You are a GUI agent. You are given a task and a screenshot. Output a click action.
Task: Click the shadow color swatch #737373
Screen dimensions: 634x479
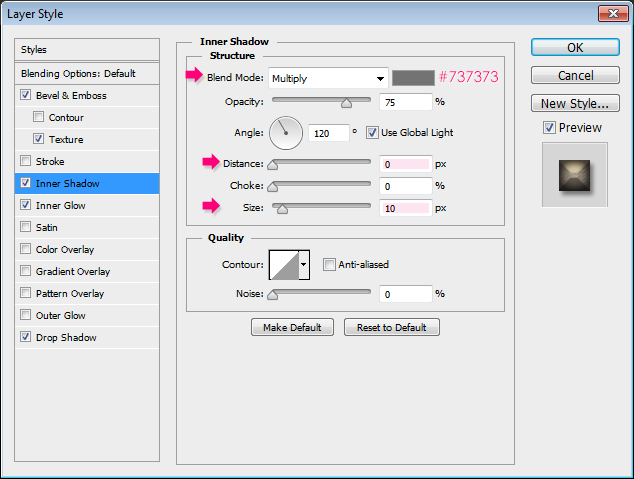pos(413,78)
